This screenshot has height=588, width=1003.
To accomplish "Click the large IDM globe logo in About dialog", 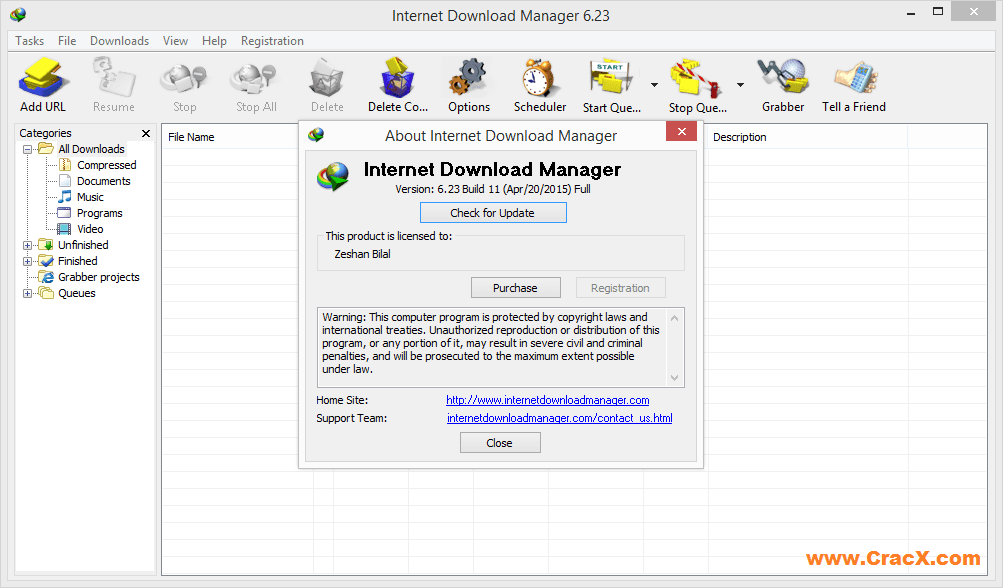I will [x=333, y=177].
